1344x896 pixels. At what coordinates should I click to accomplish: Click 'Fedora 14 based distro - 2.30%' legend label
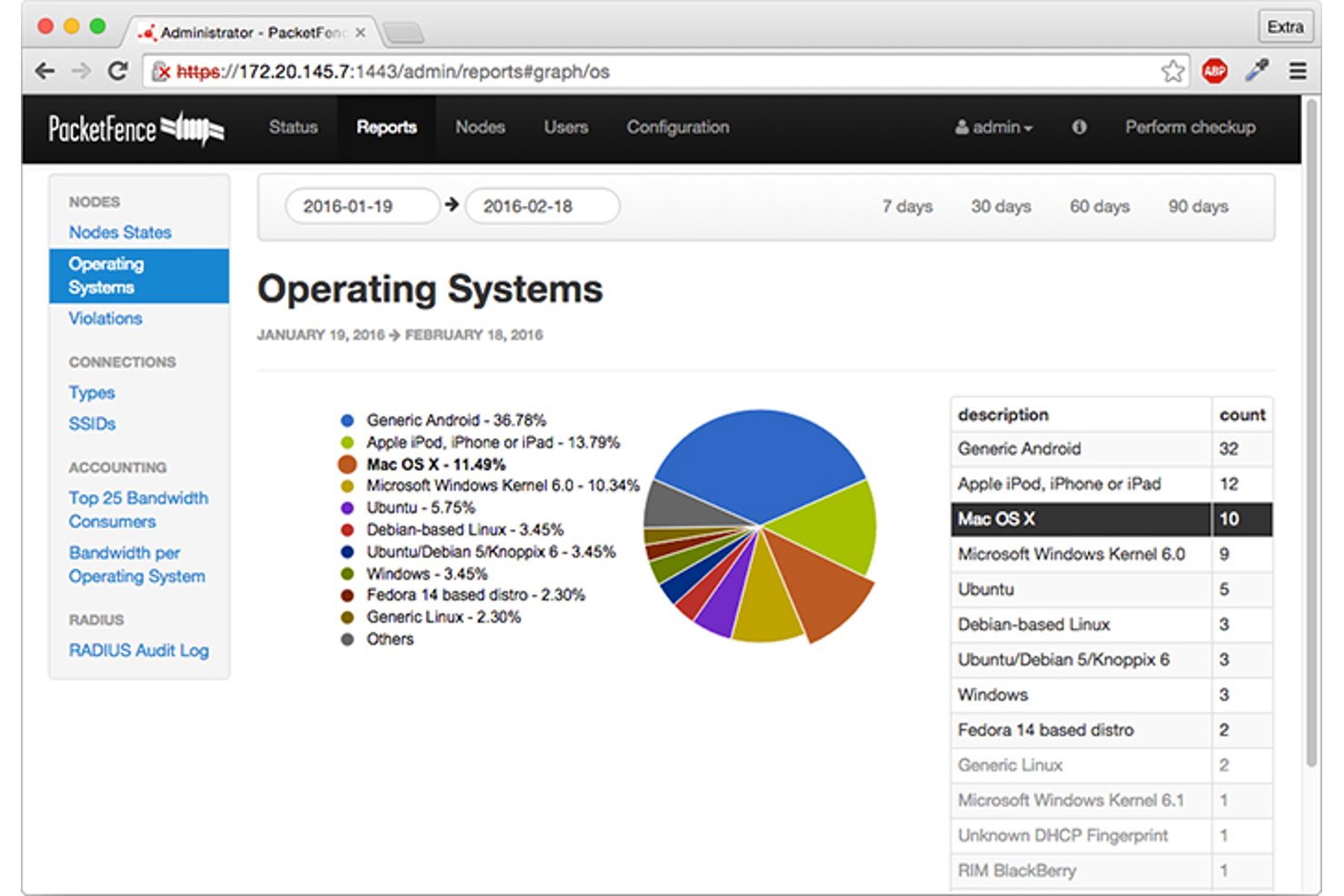(476, 595)
